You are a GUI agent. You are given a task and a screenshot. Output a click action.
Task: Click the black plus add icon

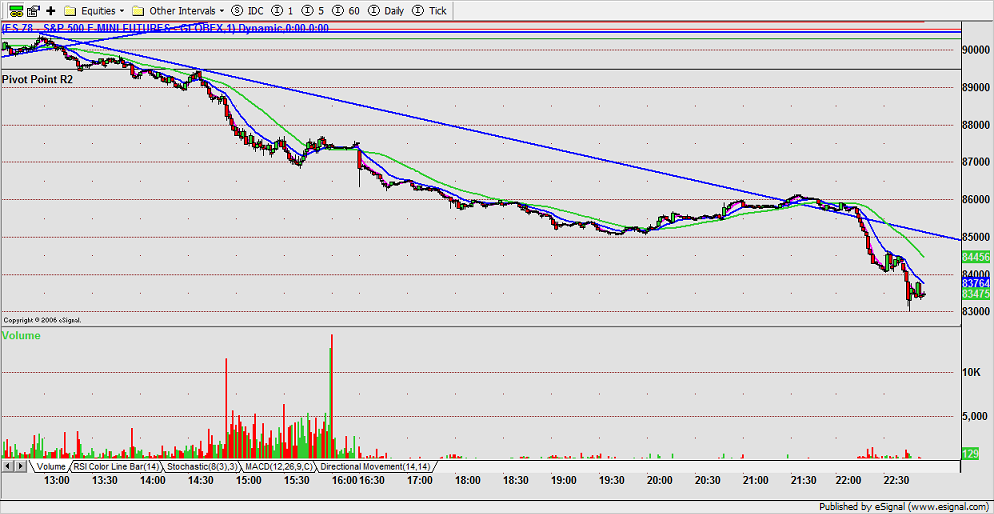(51, 10)
